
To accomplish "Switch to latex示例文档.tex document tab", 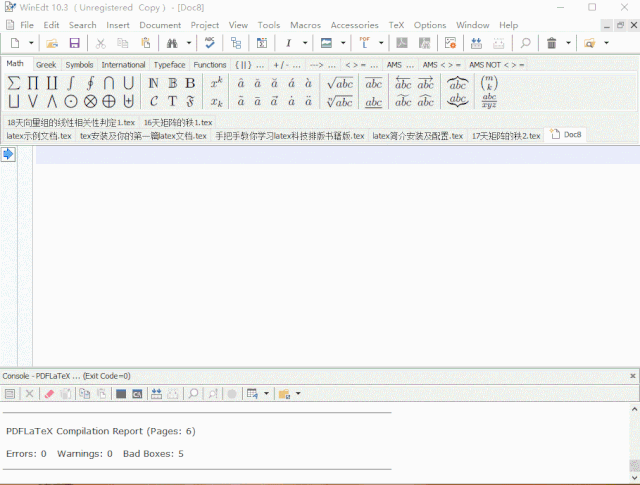I will click(x=39, y=135).
